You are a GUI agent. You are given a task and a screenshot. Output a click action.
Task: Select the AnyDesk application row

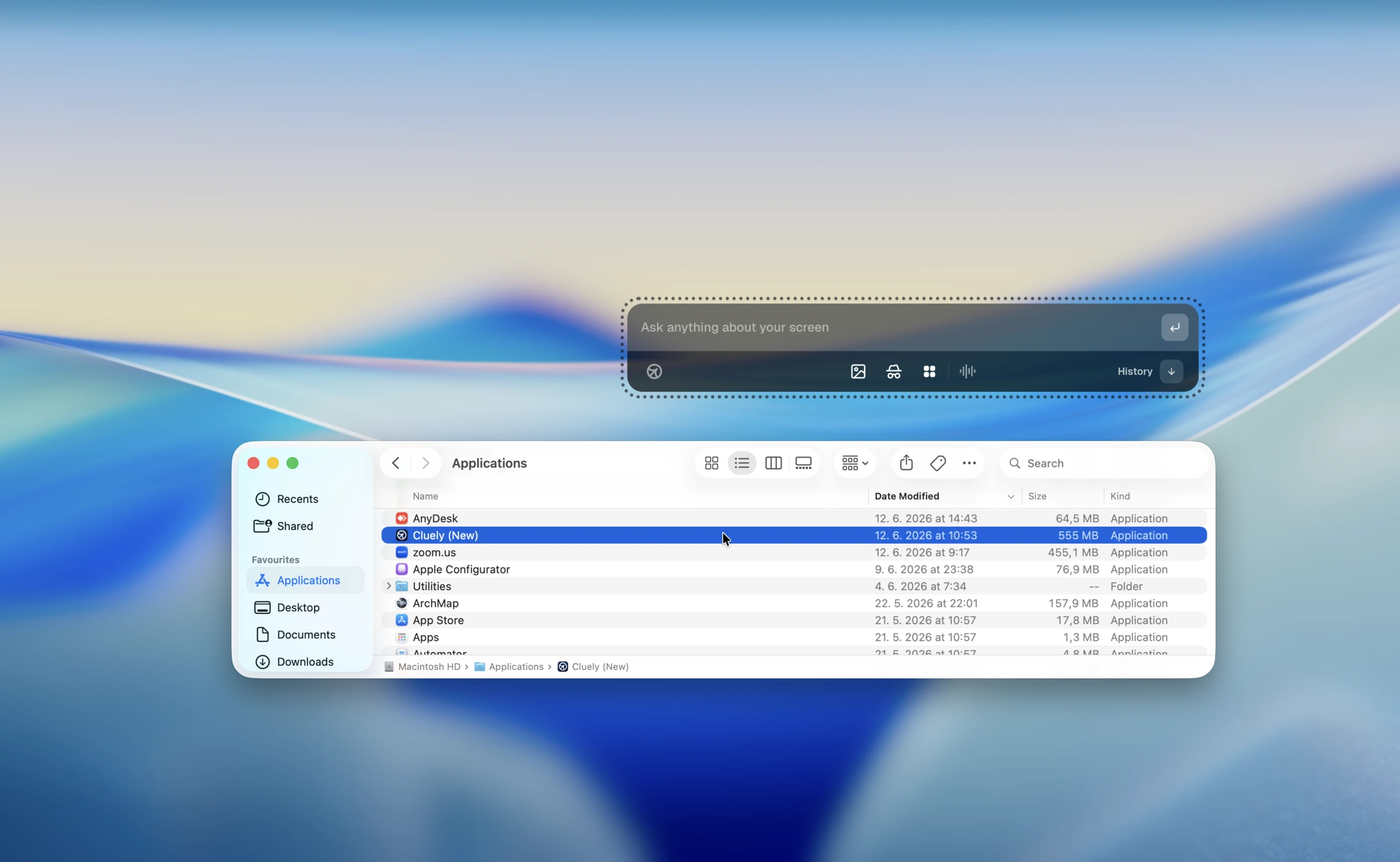point(794,518)
